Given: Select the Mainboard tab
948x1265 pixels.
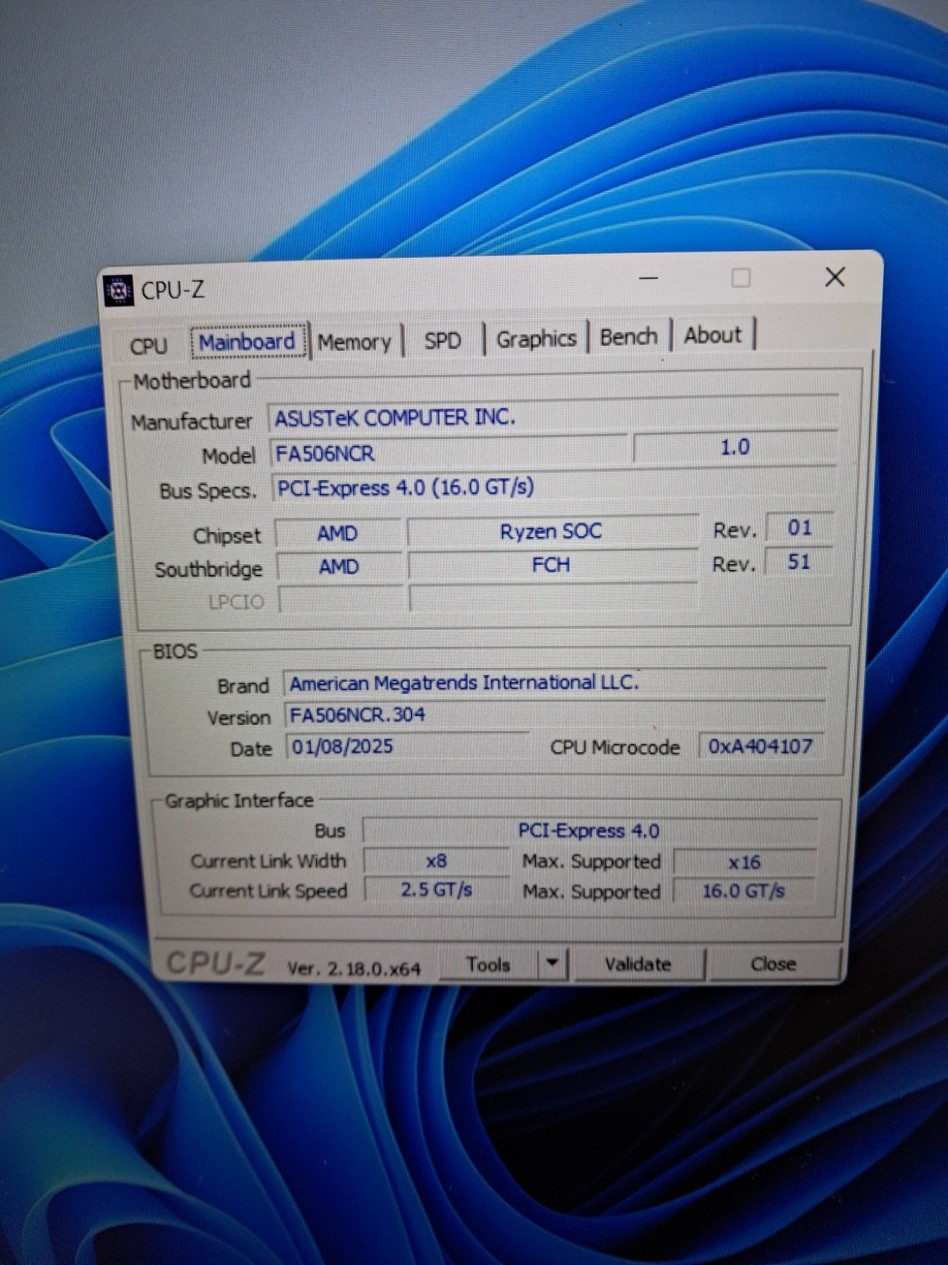Looking at the screenshot, I should click(247, 342).
